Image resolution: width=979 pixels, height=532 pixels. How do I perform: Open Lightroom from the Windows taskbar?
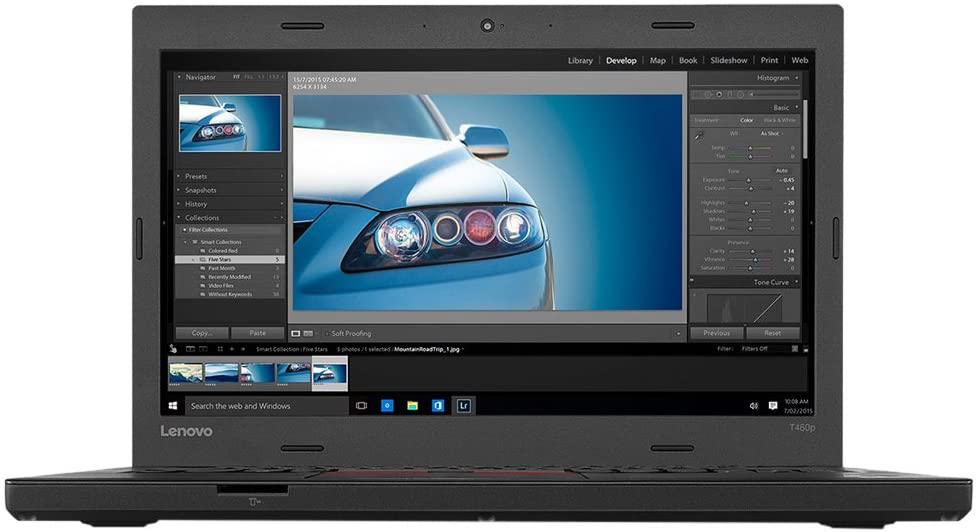pos(463,406)
